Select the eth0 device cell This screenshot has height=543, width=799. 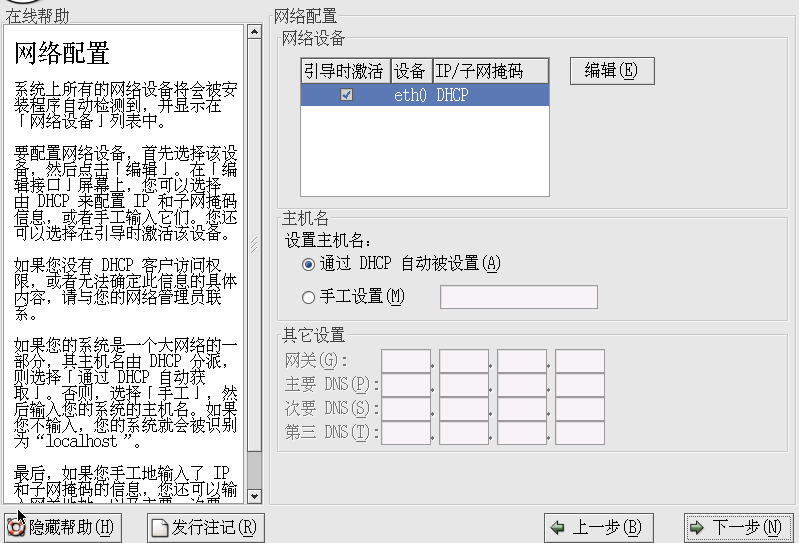410,95
